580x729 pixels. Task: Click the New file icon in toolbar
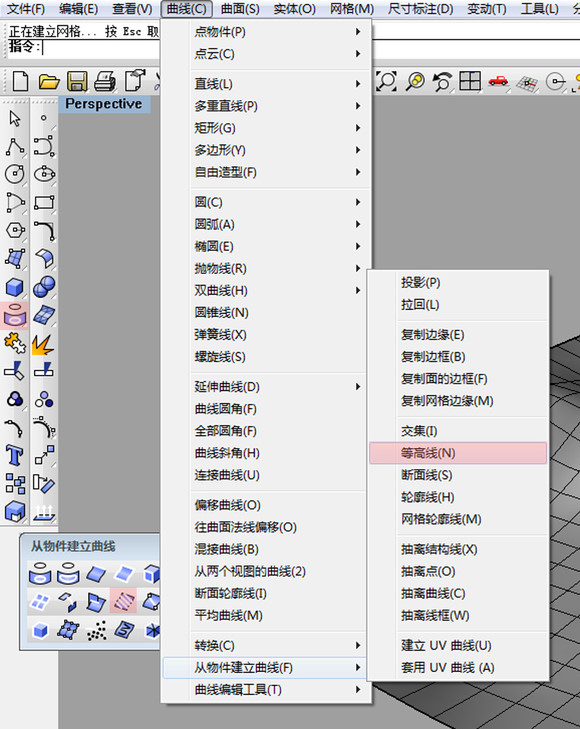pyautogui.click(x=20, y=81)
